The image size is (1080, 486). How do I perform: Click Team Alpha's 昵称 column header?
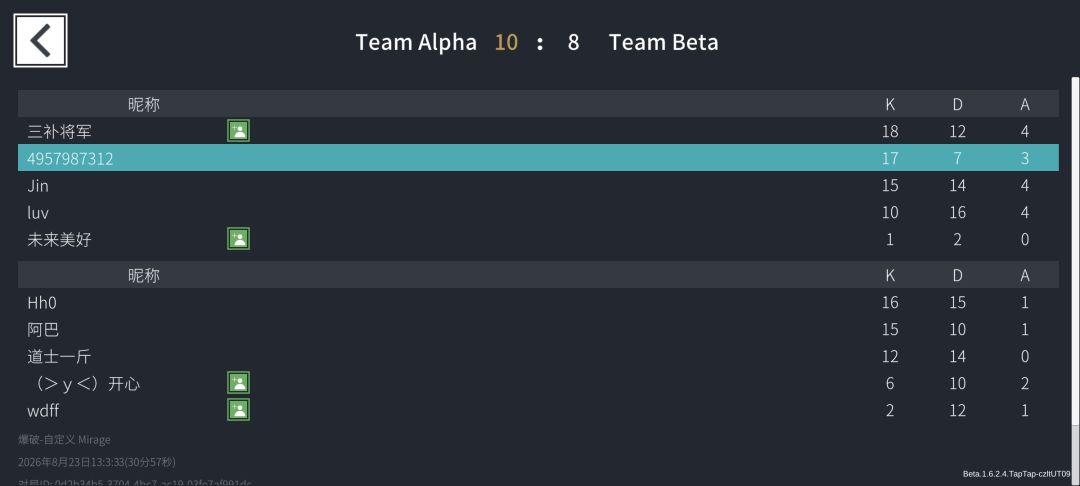pyautogui.click(x=143, y=104)
